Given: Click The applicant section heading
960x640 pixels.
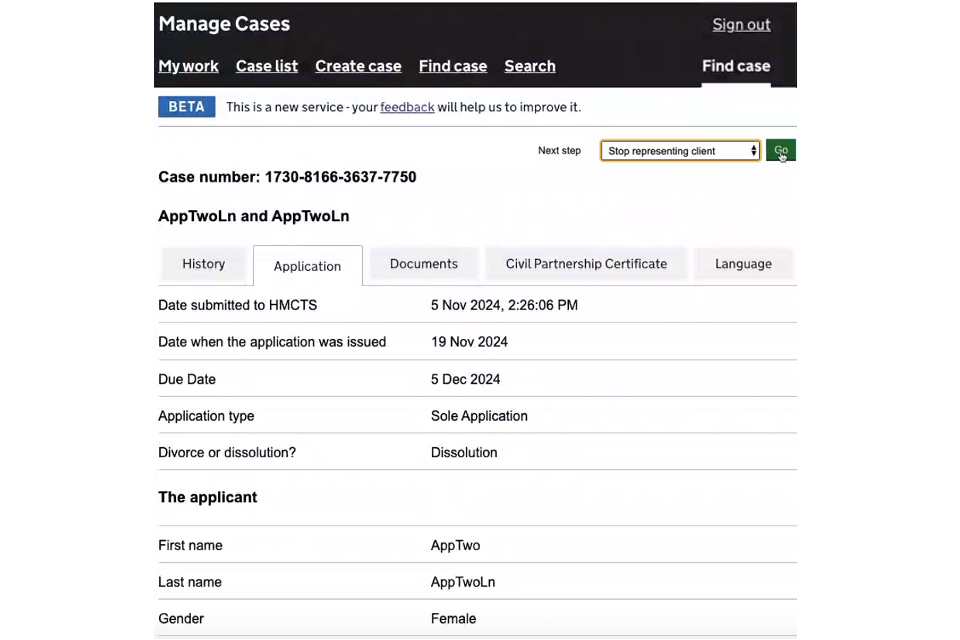Looking at the screenshot, I should point(208,497).
